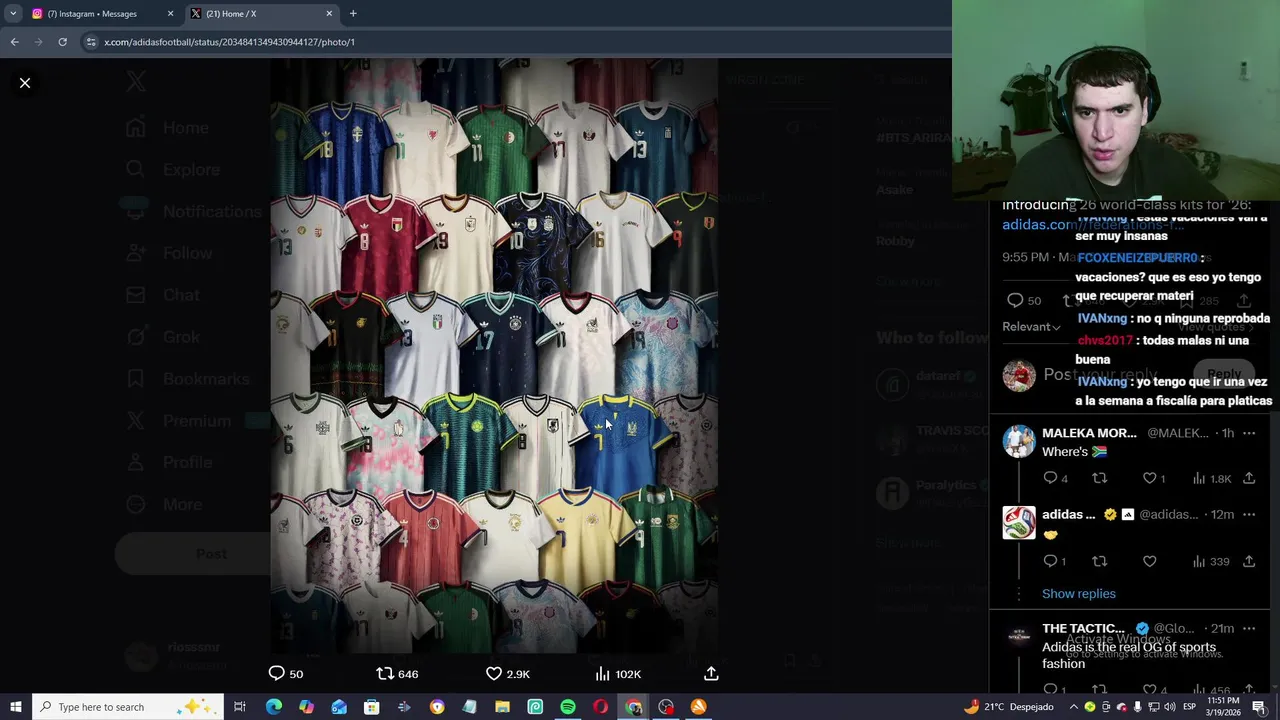
Task: Open more options on THE TACTIC... comment
Action: (x=1249, y=629)
